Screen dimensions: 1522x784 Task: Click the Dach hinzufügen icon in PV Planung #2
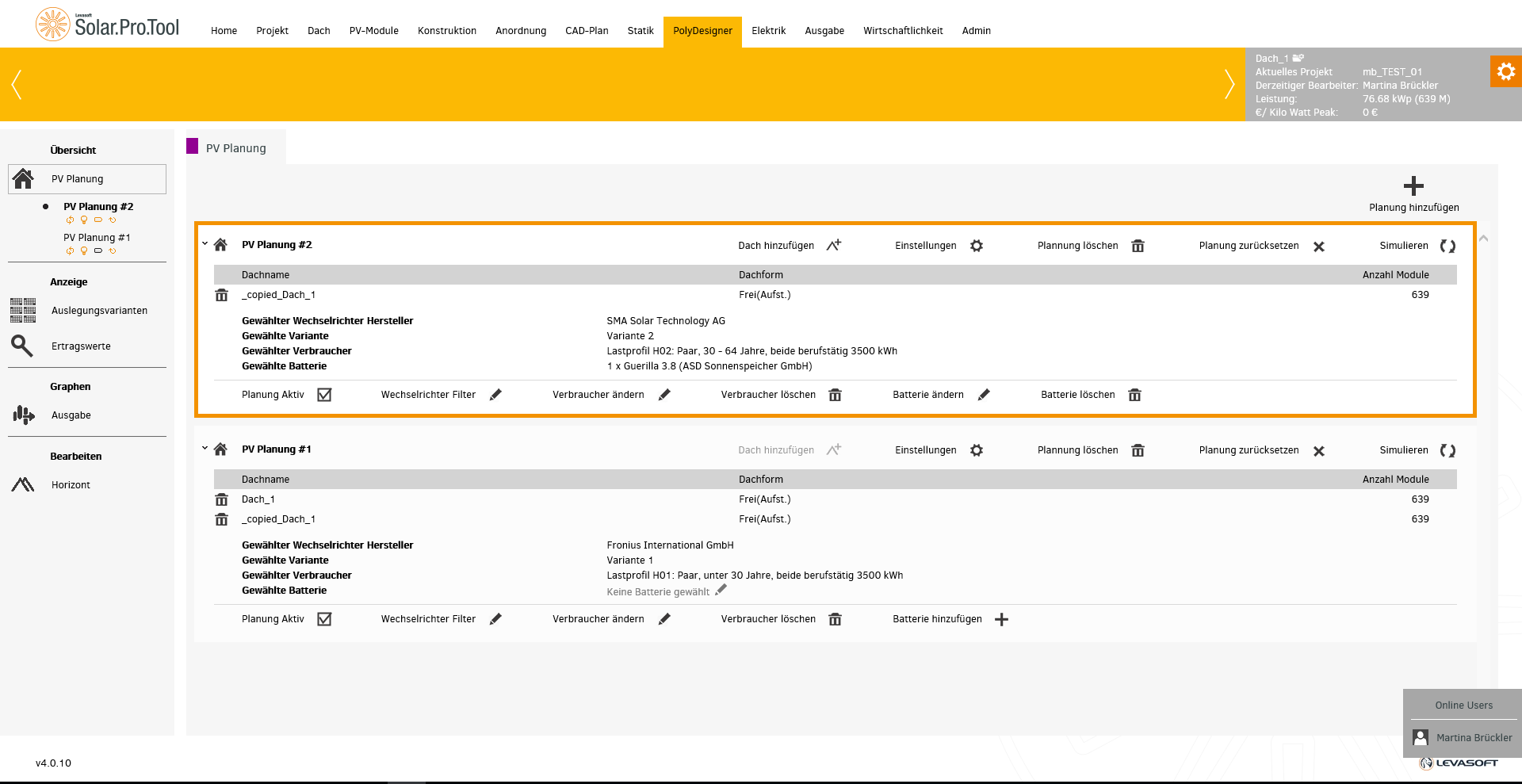(833, 246)
